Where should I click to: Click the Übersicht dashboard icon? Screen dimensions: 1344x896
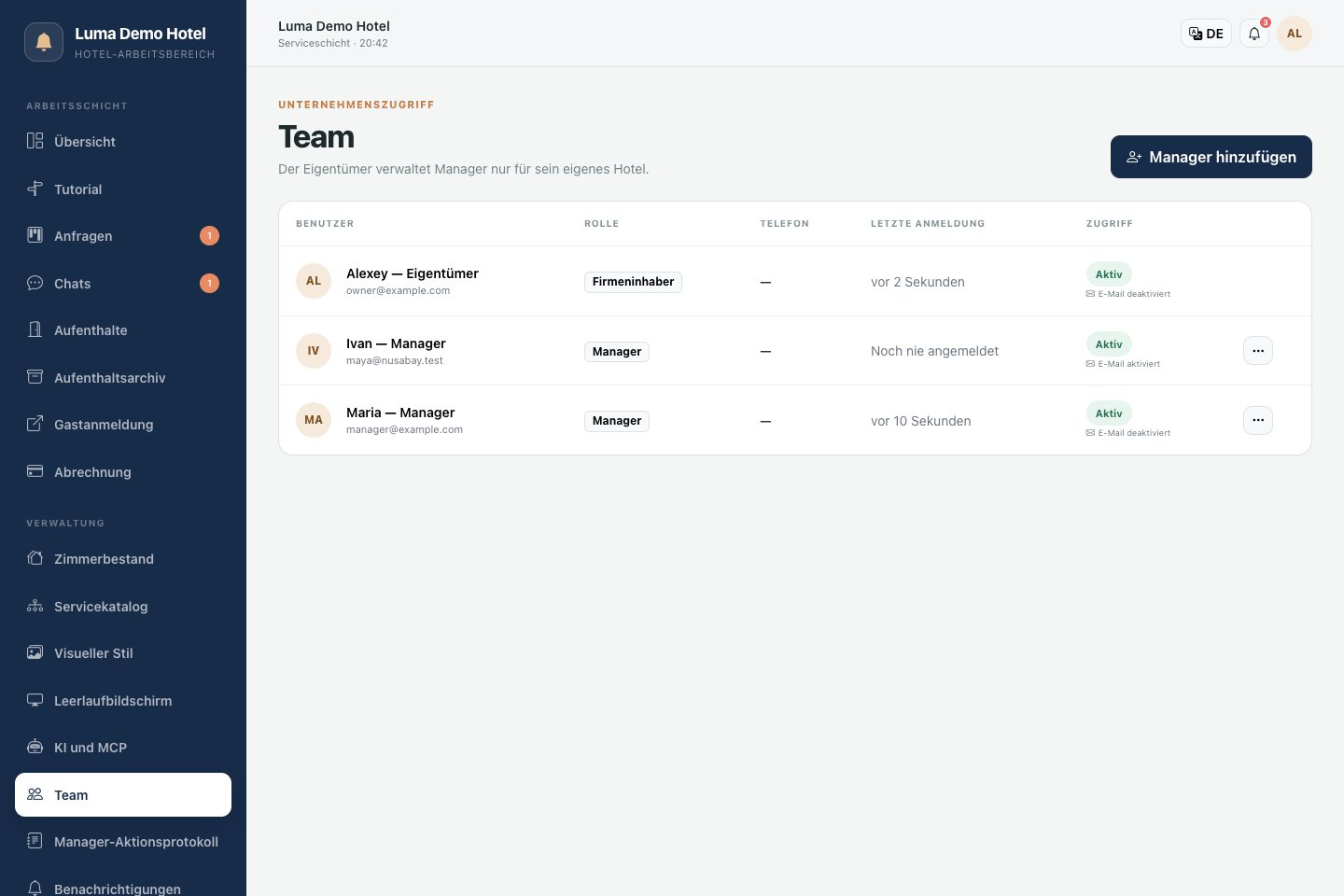(35, 141)
